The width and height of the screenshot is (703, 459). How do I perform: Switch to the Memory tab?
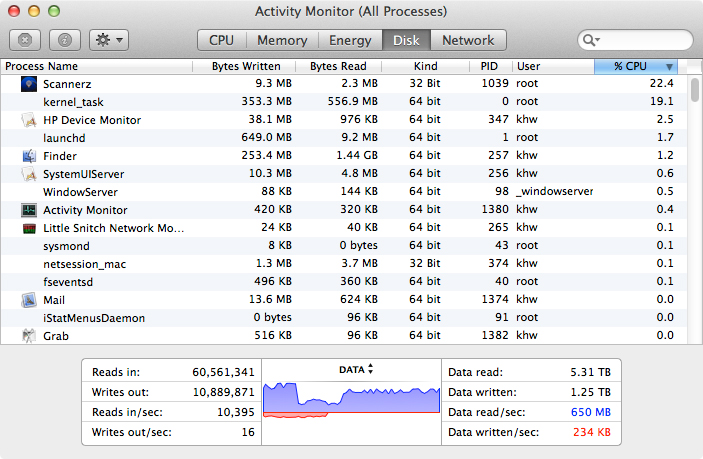click(282, 40)
